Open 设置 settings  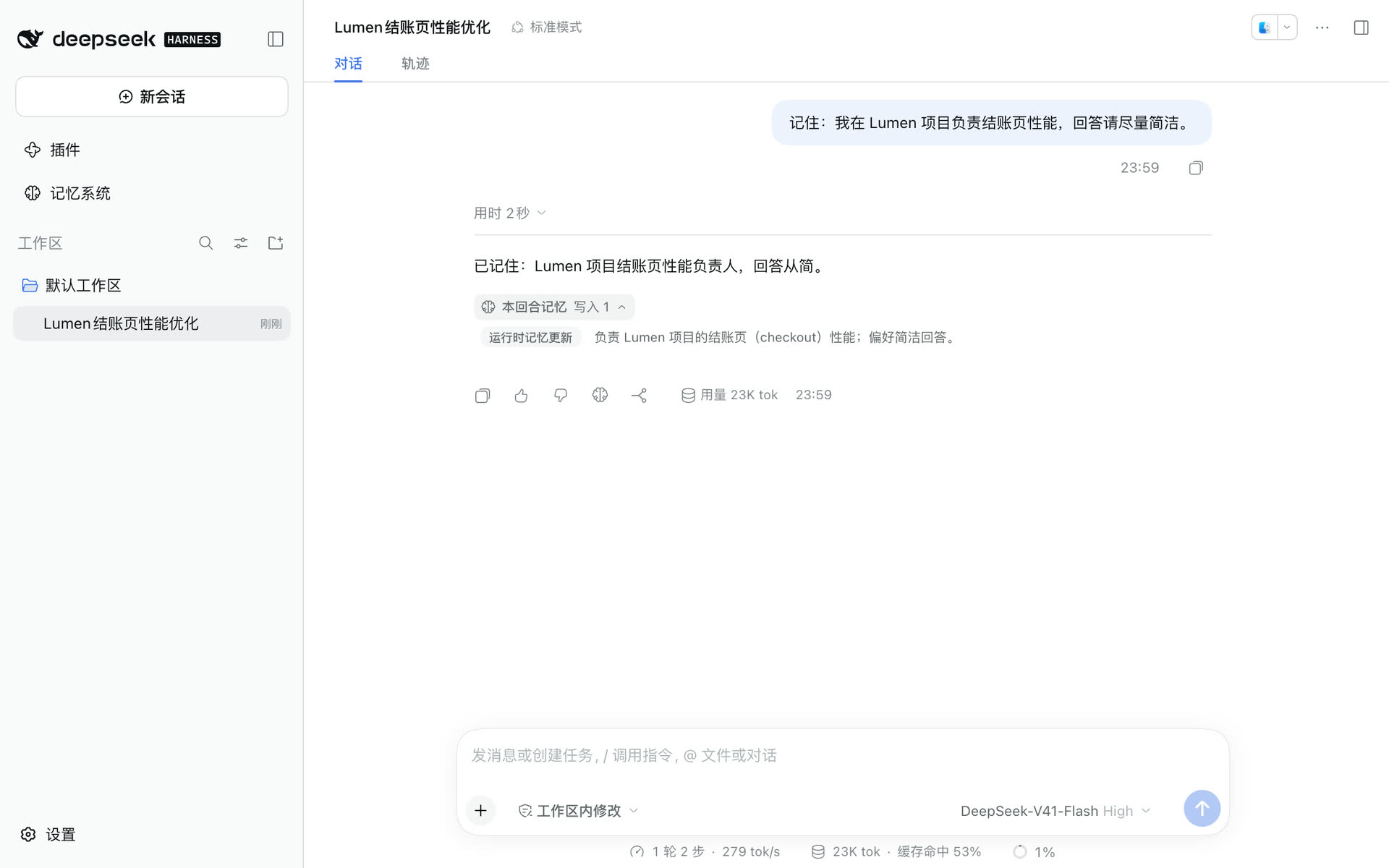[48, 835]
